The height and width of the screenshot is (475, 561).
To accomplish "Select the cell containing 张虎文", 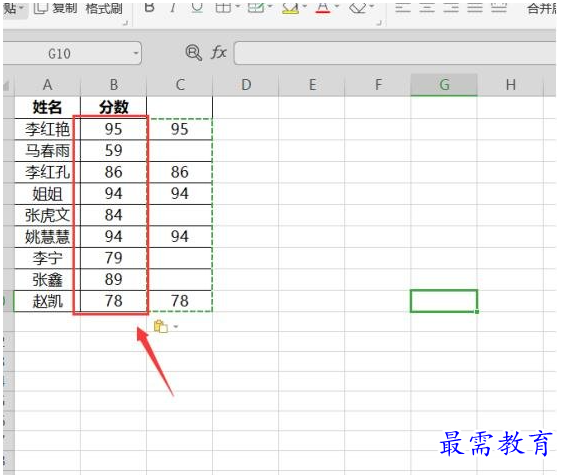I will coord(48,215).
